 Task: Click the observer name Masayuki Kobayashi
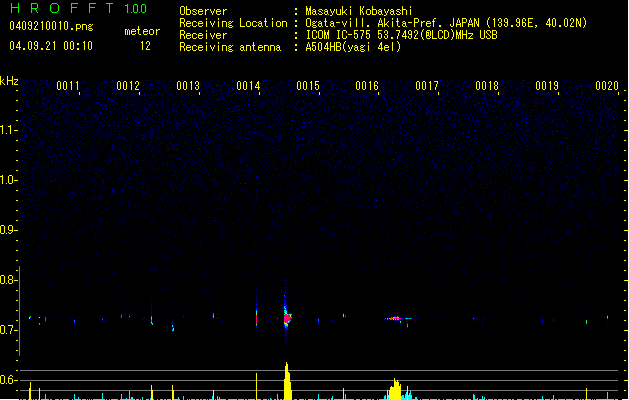pos(359,11)
